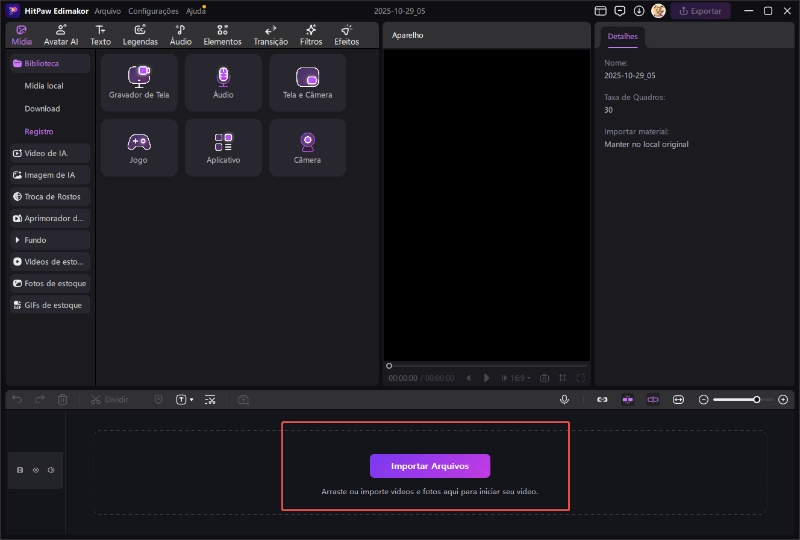Start voice-over with the timeline microphone icon

pyautogui.click(x=564, y=399)
